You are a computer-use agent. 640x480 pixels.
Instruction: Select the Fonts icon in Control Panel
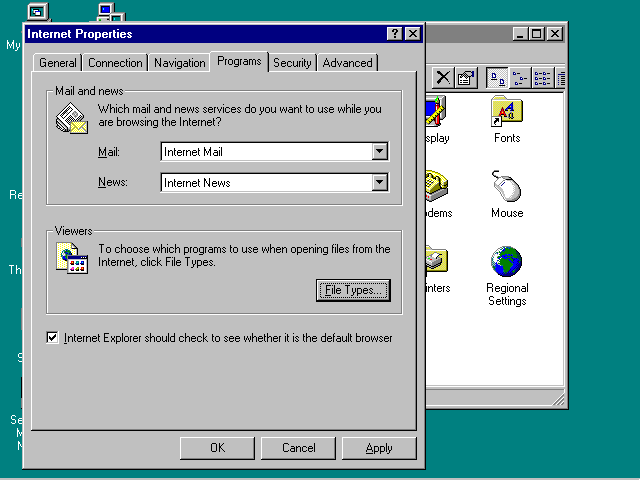tap(507, 111)
